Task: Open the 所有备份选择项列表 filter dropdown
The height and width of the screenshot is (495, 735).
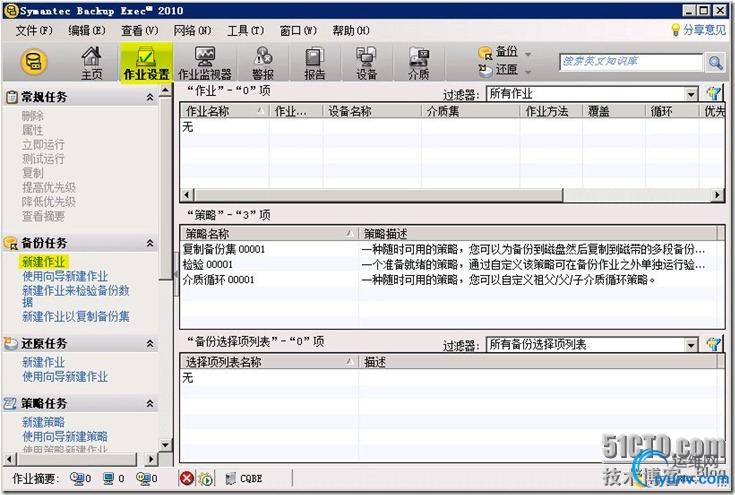Action: coord(691,345)
